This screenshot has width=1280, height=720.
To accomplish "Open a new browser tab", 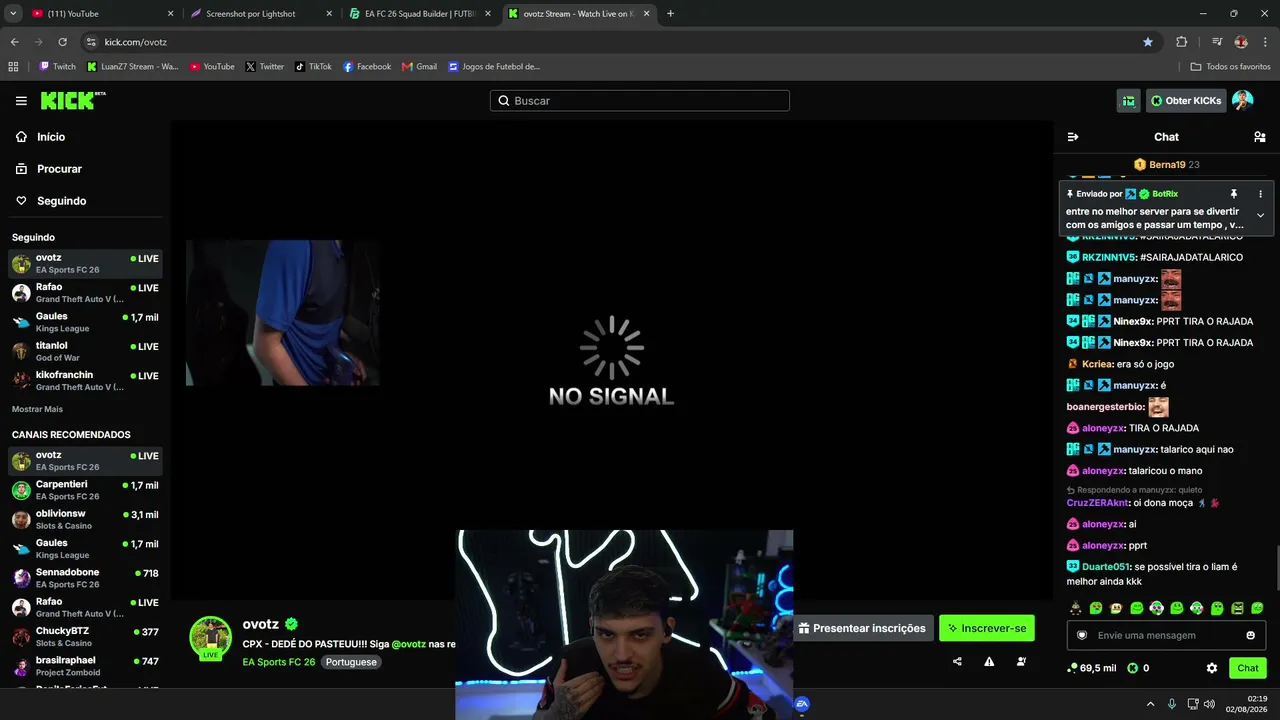I will 670,14.
